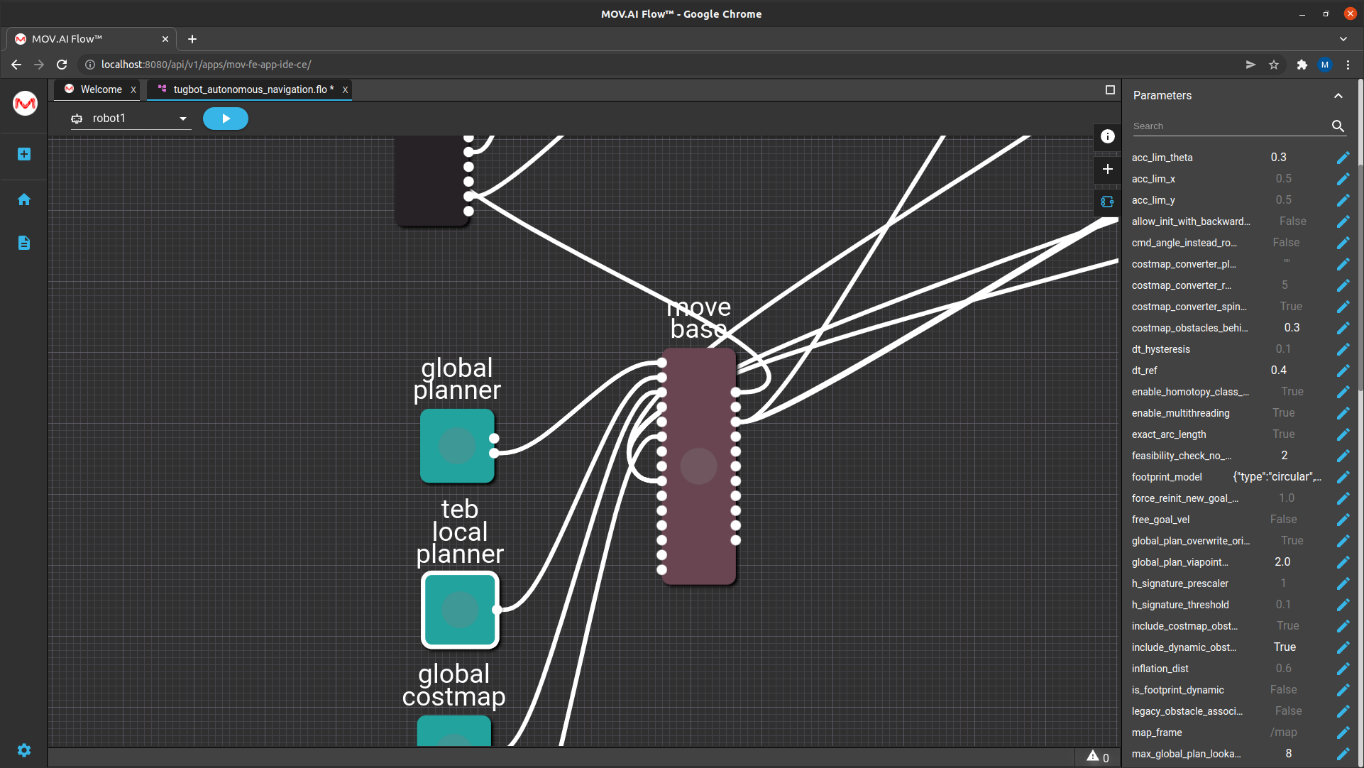Open the documents explorer sidebar icon
Image resolution: width=1364 pixels, height=768 pixels.
click(x=24, y=243)
